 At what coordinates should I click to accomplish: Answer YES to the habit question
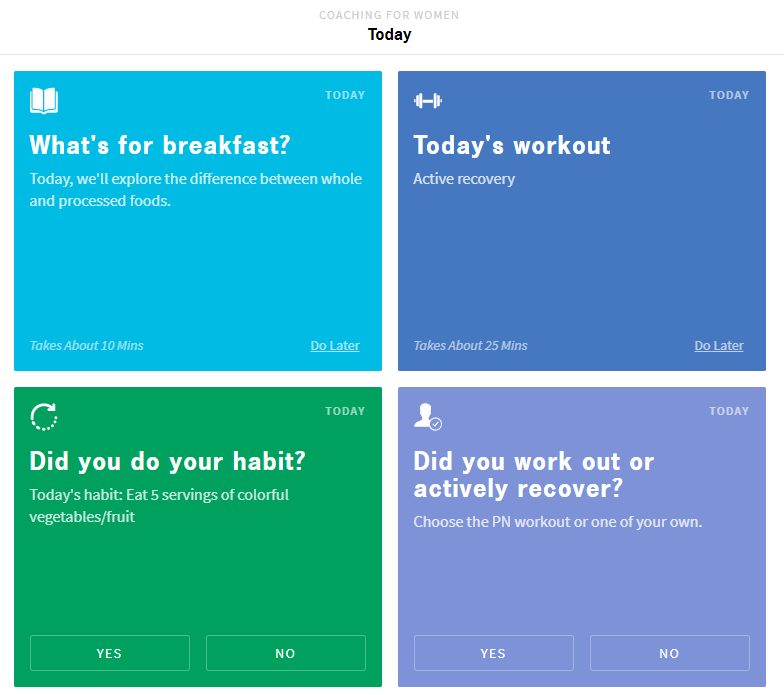(x=109, y=653)
